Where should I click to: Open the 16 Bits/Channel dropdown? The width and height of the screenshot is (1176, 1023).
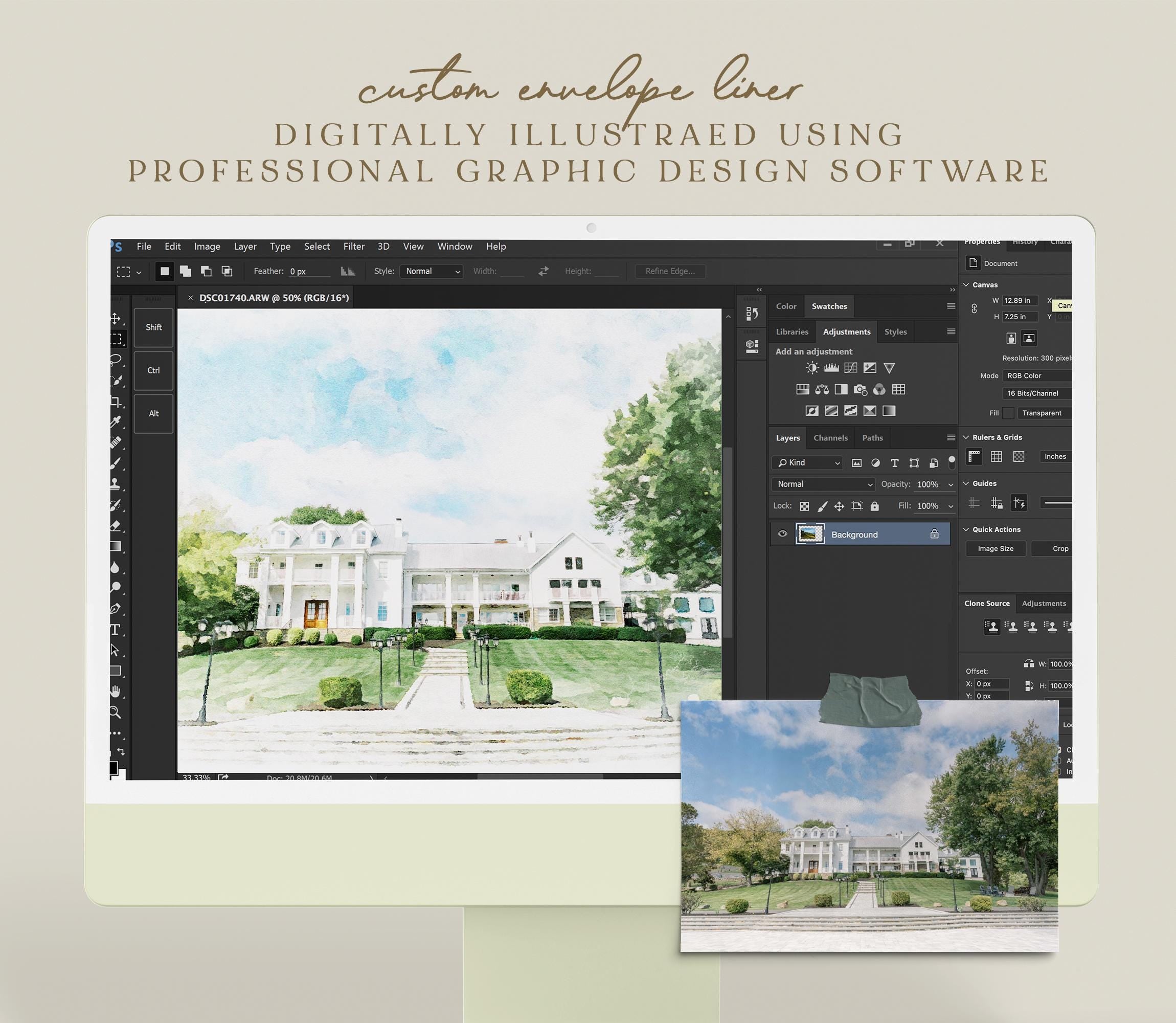pyautogui.click(x=1037, y=393)
